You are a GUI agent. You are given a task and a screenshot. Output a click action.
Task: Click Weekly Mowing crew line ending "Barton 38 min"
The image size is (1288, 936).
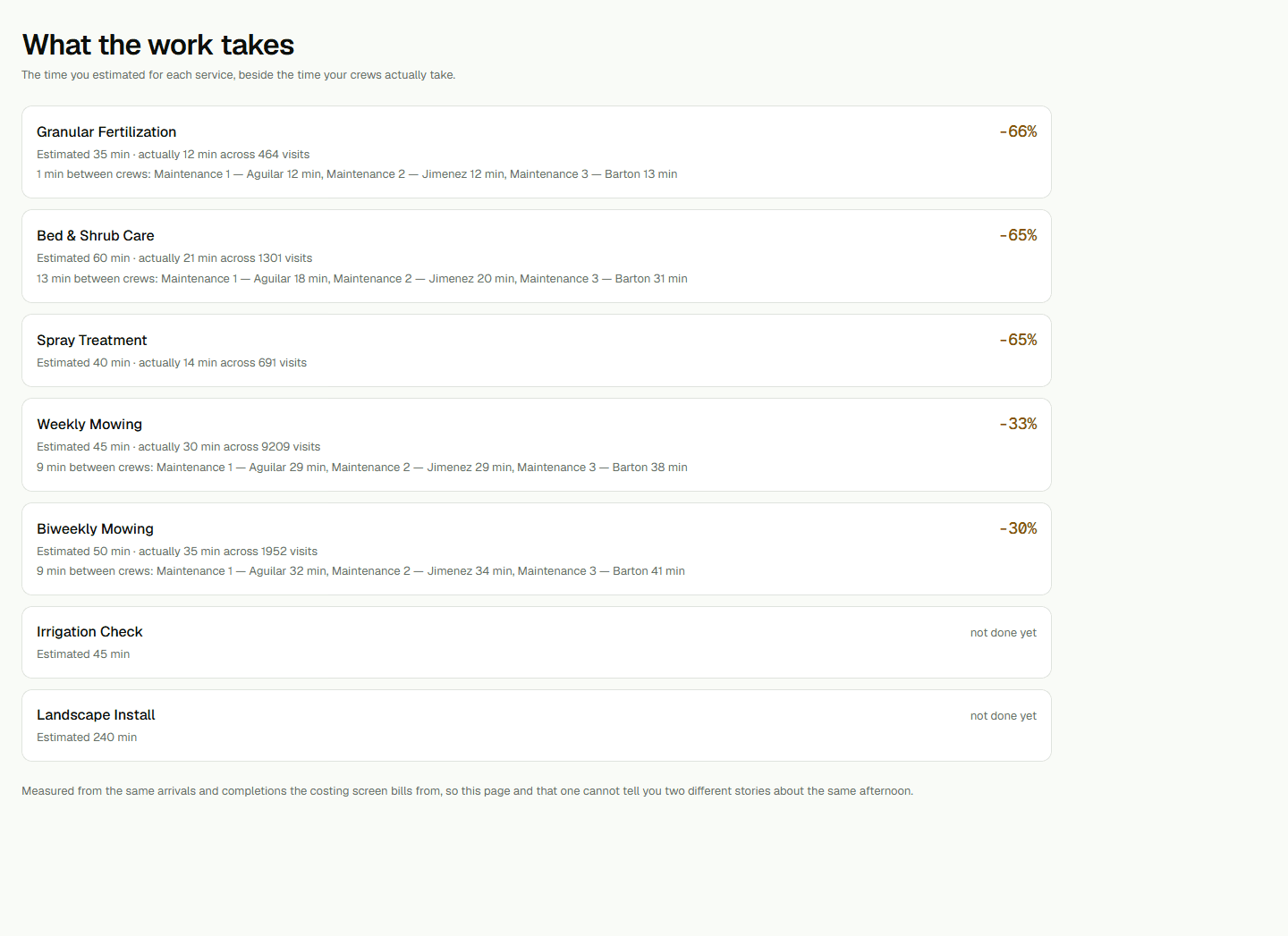(x=362, y=468)
